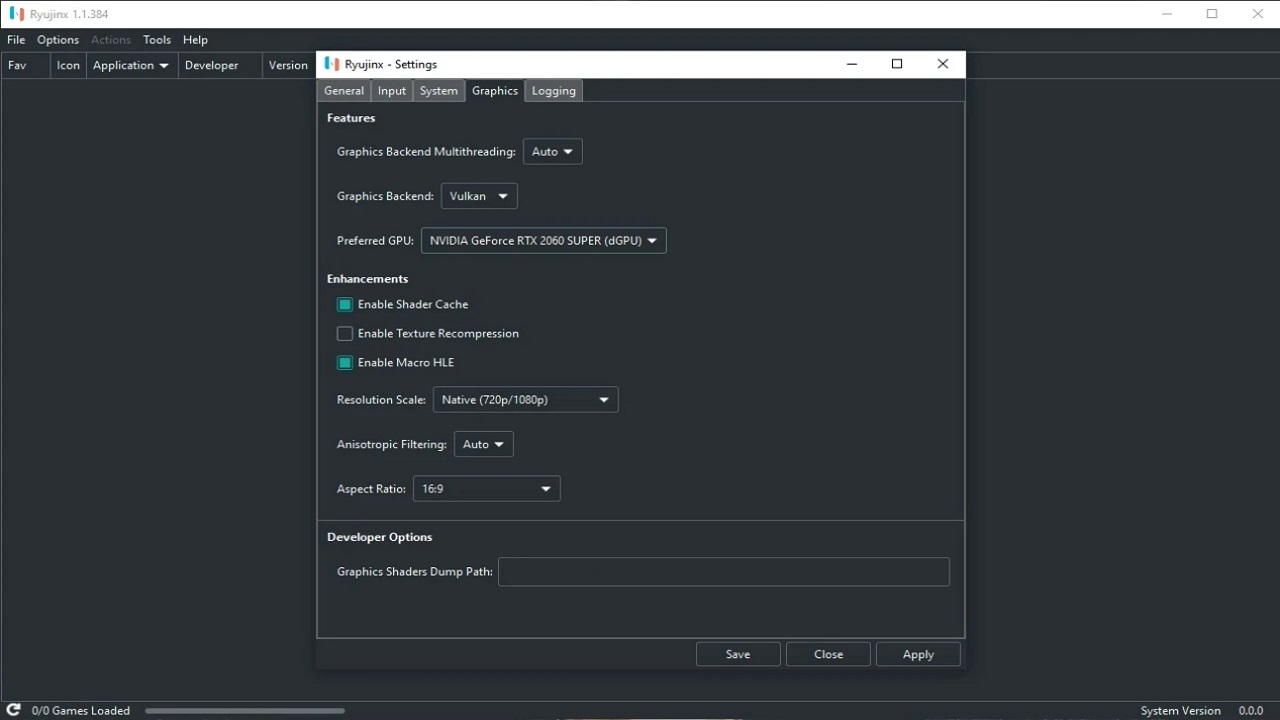This screenshot has width=1280, height=720.
Task: Enable Texture Recompression checkbox
Action: [345, 333]
